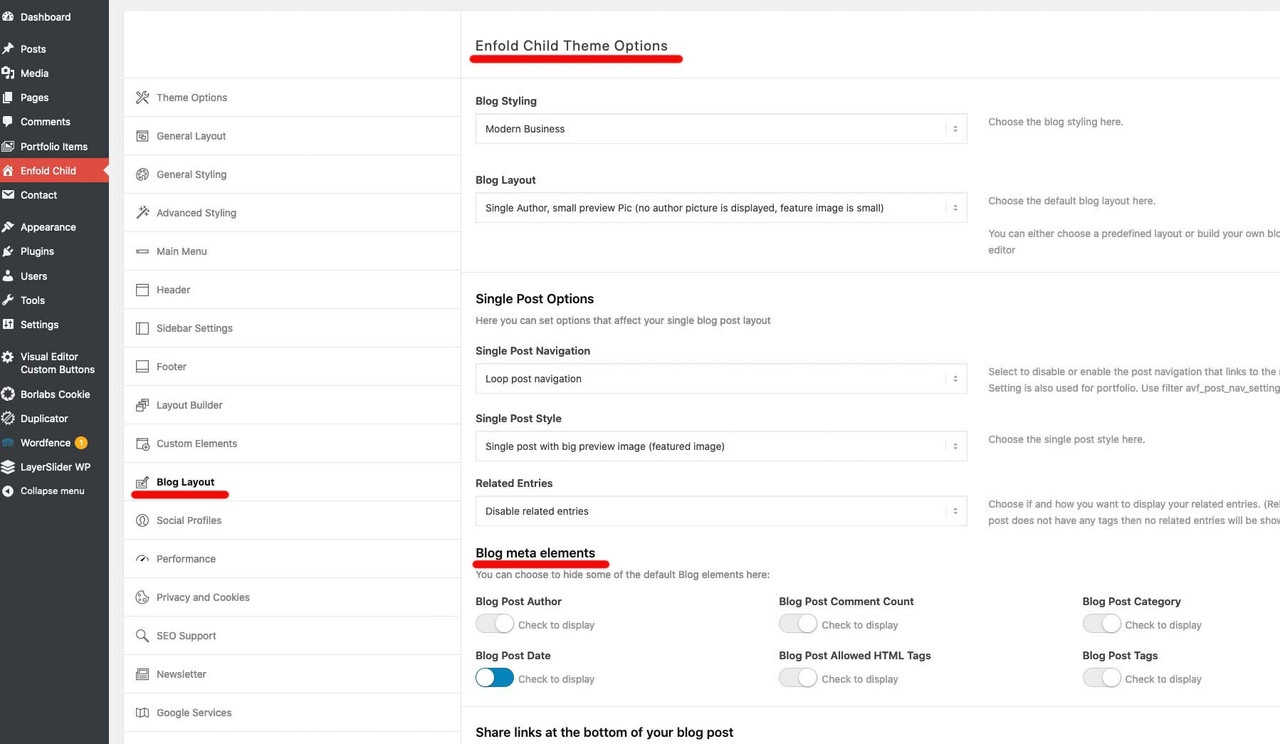The height and width of the screenshot is (744, 1280).
Task: Click the Appearance brush icon
Action: pos(8,227)
